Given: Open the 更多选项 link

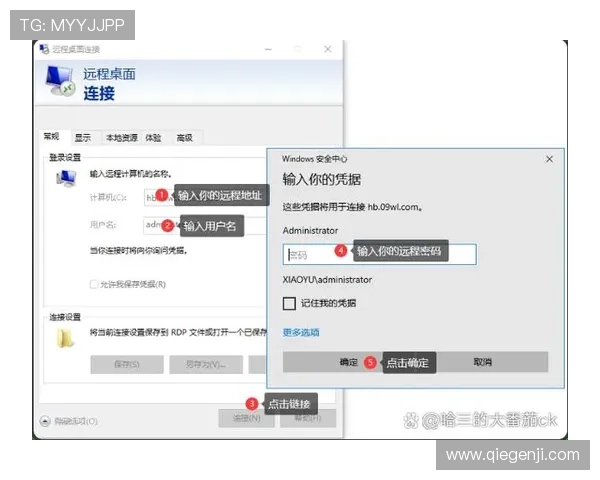Looking at the screenshot, I should coord(301,332).
